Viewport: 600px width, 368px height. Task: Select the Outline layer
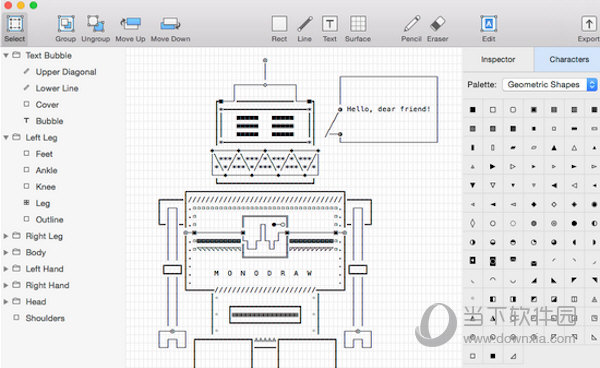(49, 220)
